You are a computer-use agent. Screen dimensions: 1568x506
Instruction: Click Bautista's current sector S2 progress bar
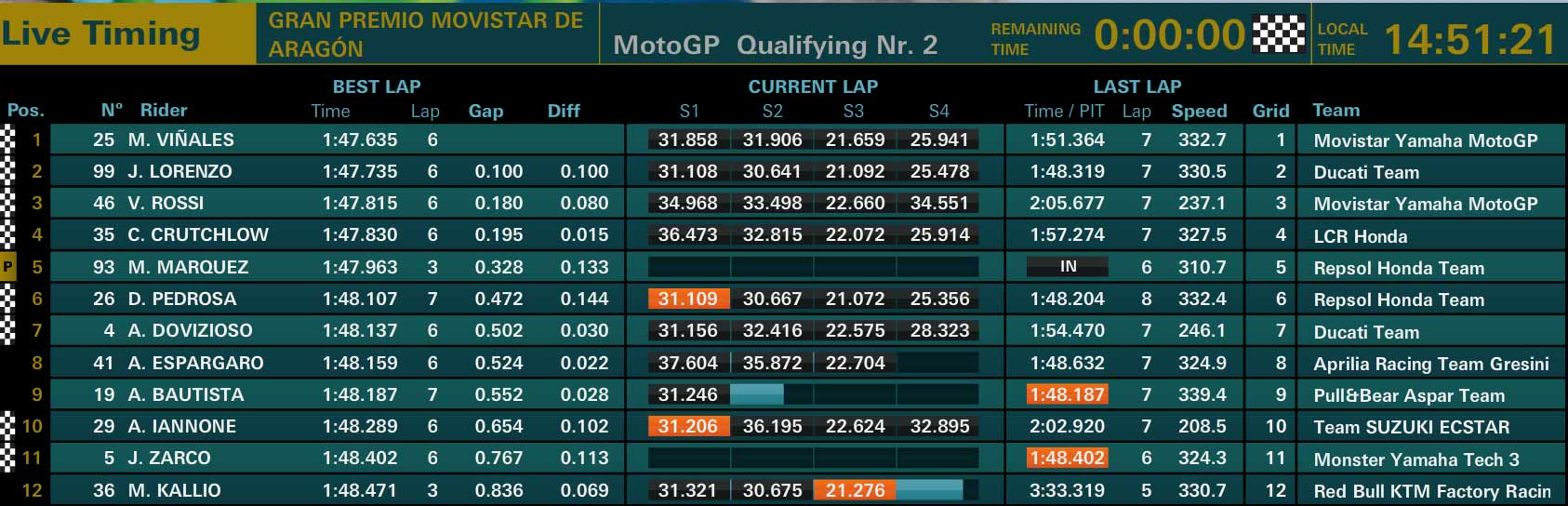pos(772,394)
